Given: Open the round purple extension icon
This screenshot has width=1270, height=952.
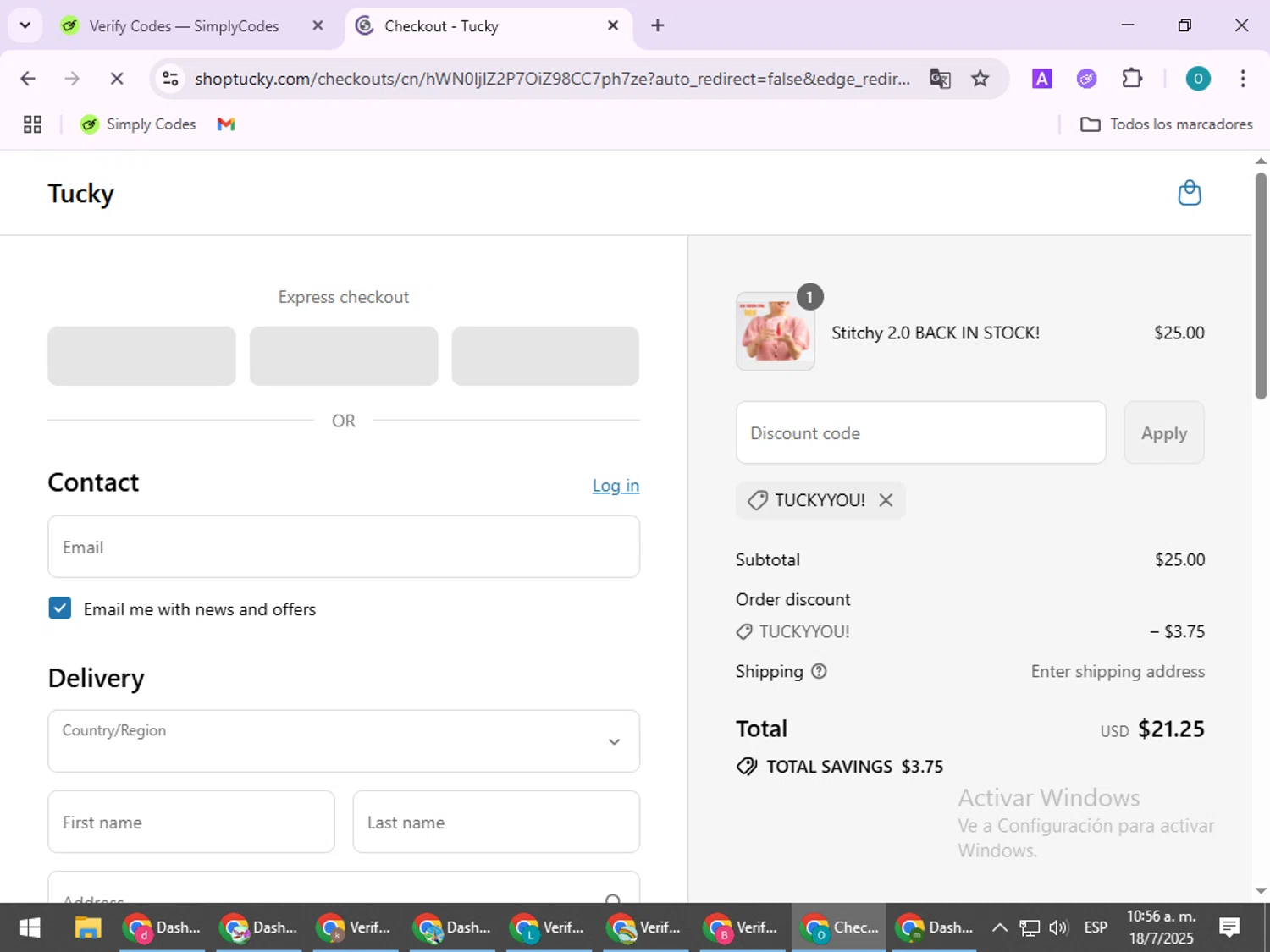Looking at the screenshot, I should 1086,79.
